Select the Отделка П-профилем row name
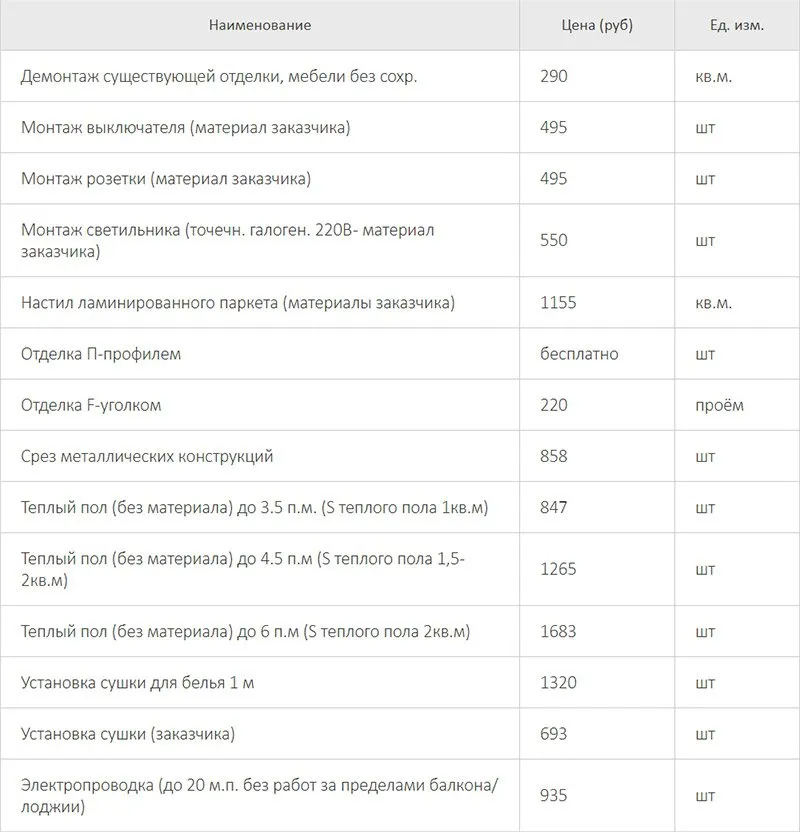Image resolution: width=800 pixels, height=832 pixels. [x=101, y=354]
